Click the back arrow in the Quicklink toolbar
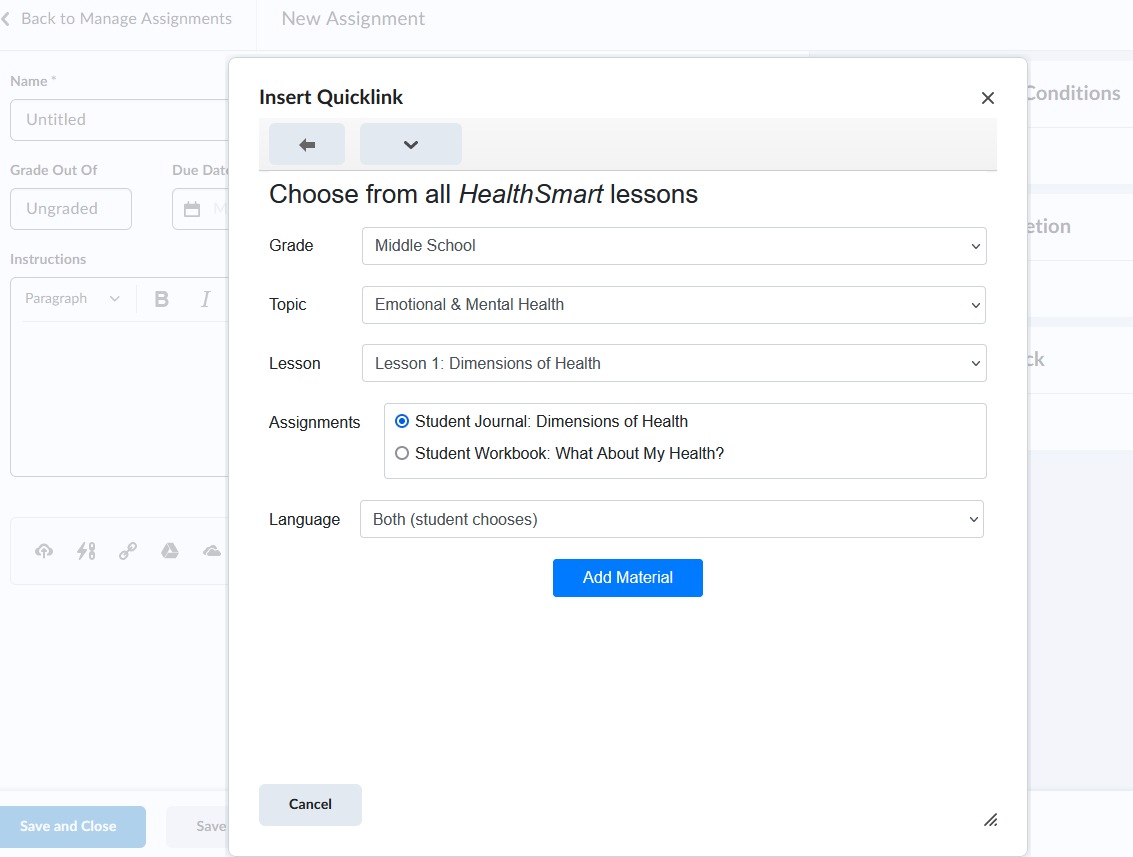The width and height of the screenshot is (1133, 857). click(x=306, y=144)
